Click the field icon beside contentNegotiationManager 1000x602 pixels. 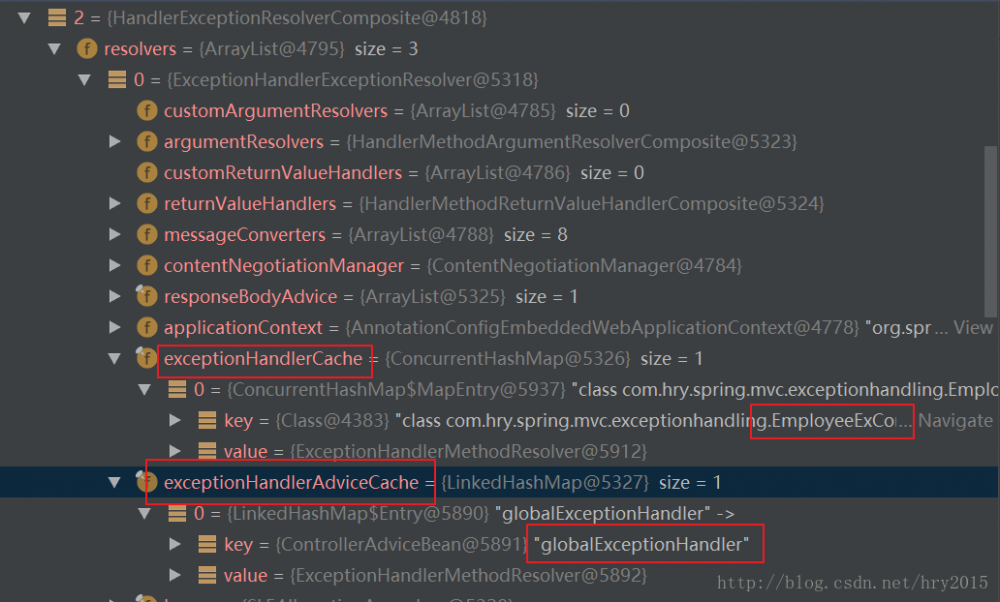147,265
